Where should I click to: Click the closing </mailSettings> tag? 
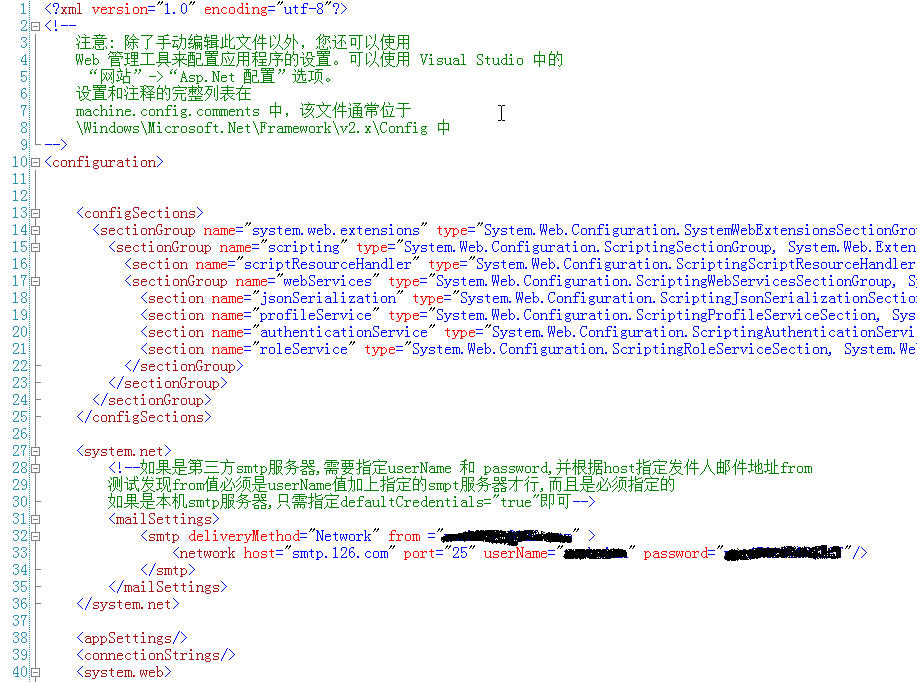(168, 587)
